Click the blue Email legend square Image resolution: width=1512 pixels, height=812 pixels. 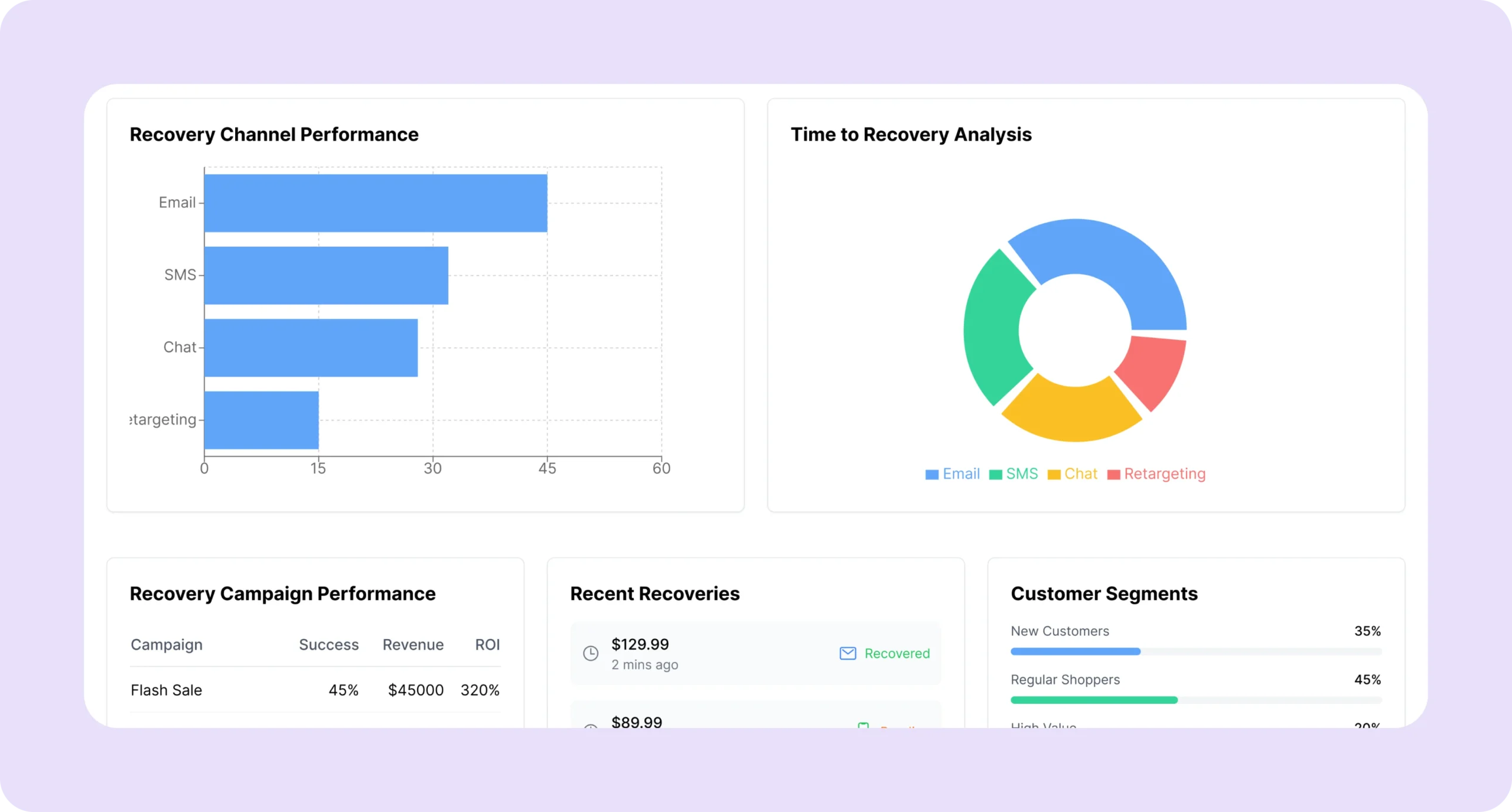point(931,475)
